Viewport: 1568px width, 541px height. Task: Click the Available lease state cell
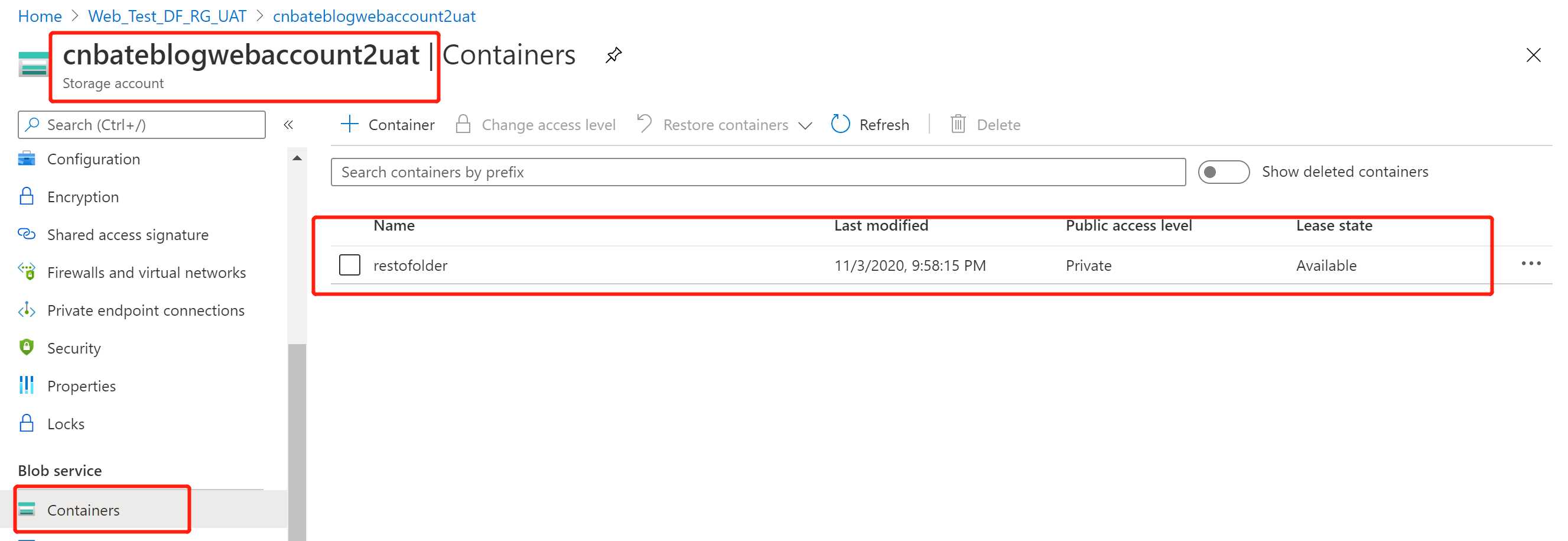coord(1326,265)
